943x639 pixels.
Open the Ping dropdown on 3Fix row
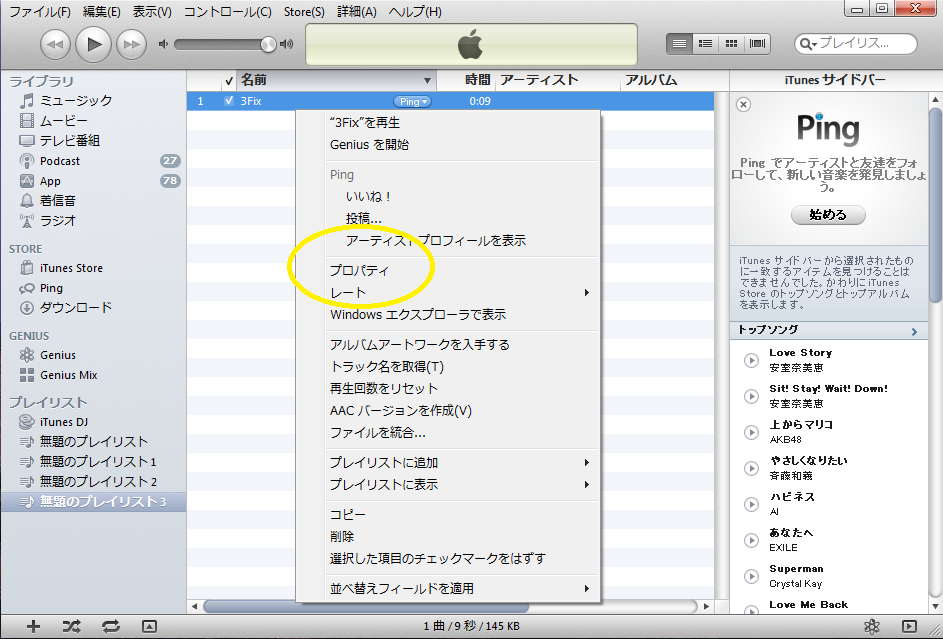pos(413,102)
